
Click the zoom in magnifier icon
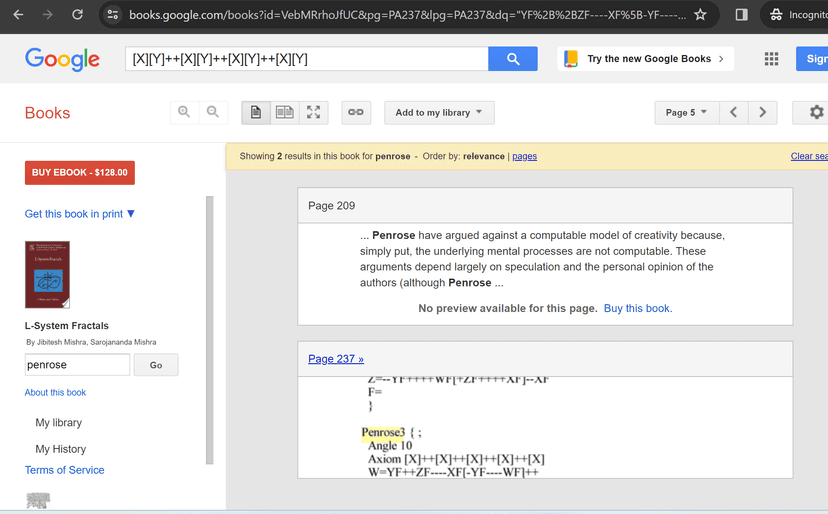184,113
